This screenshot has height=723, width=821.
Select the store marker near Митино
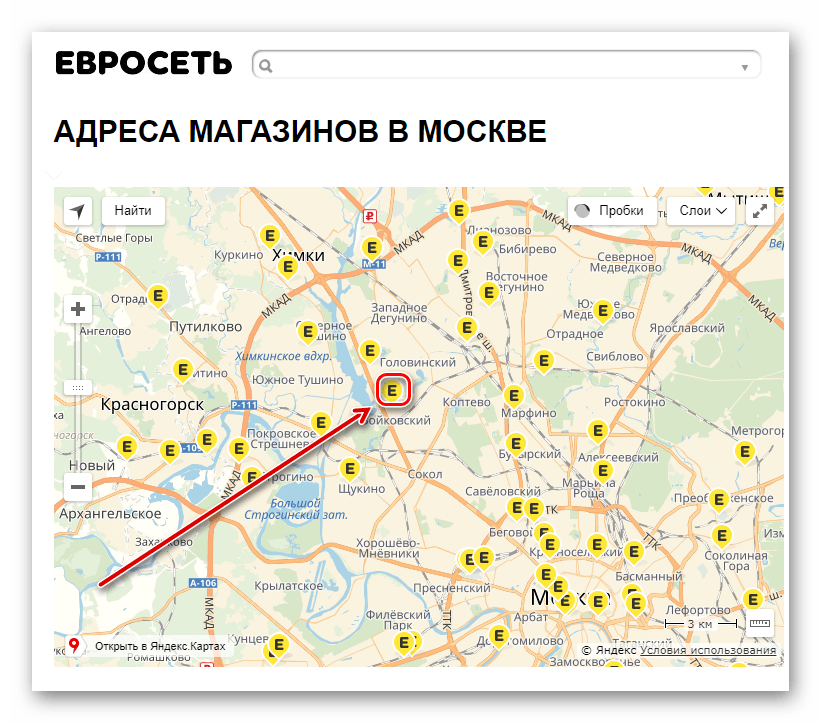tap(183, 371)
